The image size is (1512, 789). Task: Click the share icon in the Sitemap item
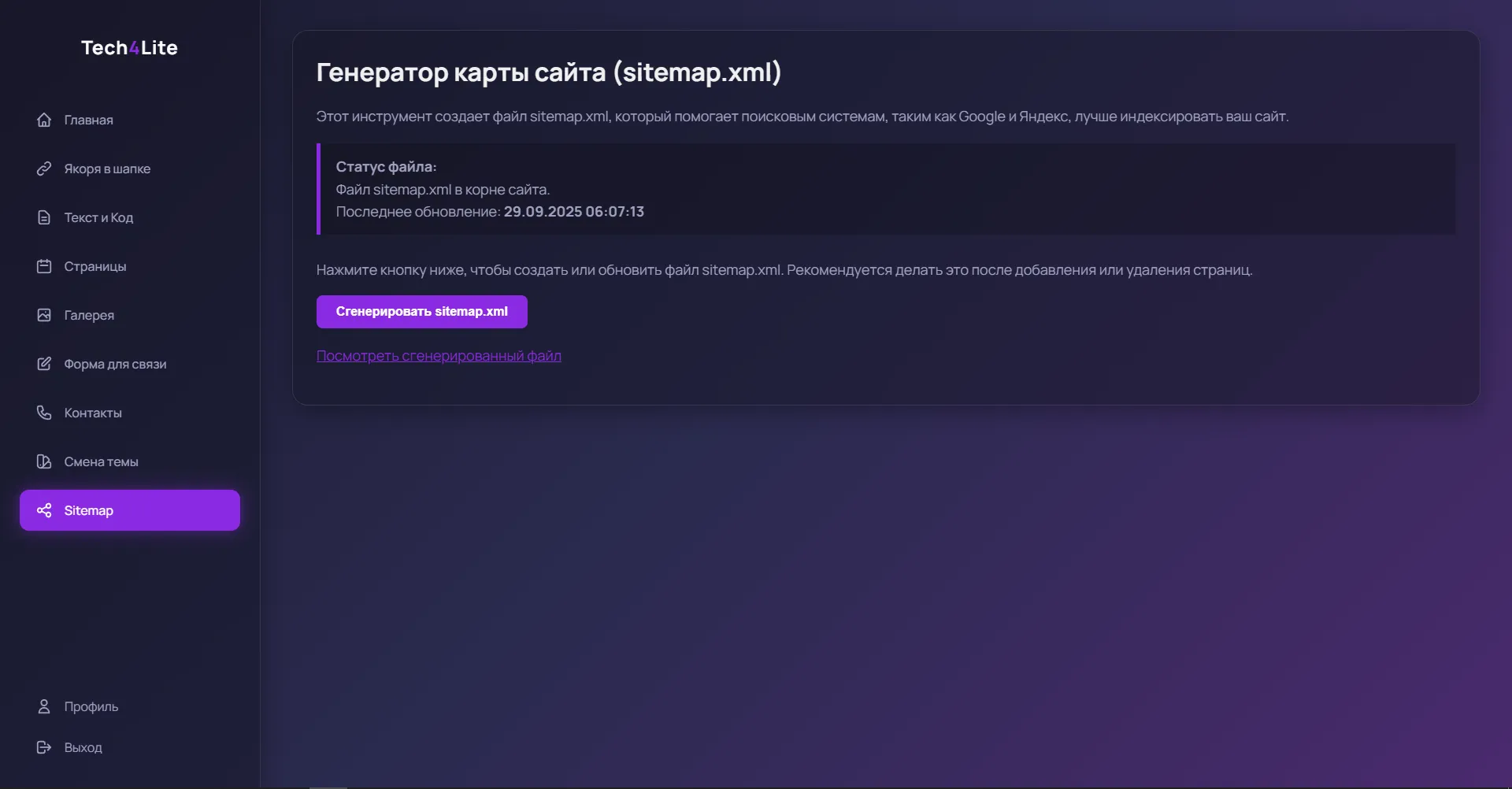(44, 510)
